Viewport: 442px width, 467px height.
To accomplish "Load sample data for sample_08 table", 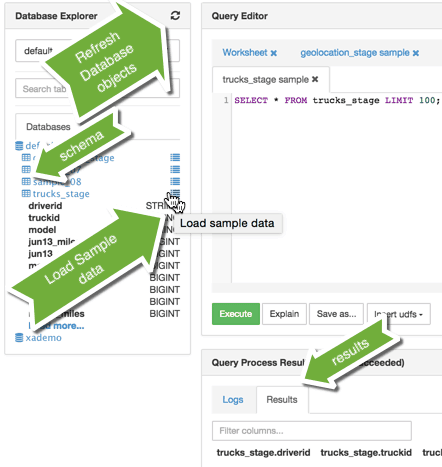I will (x=175, y=181).
